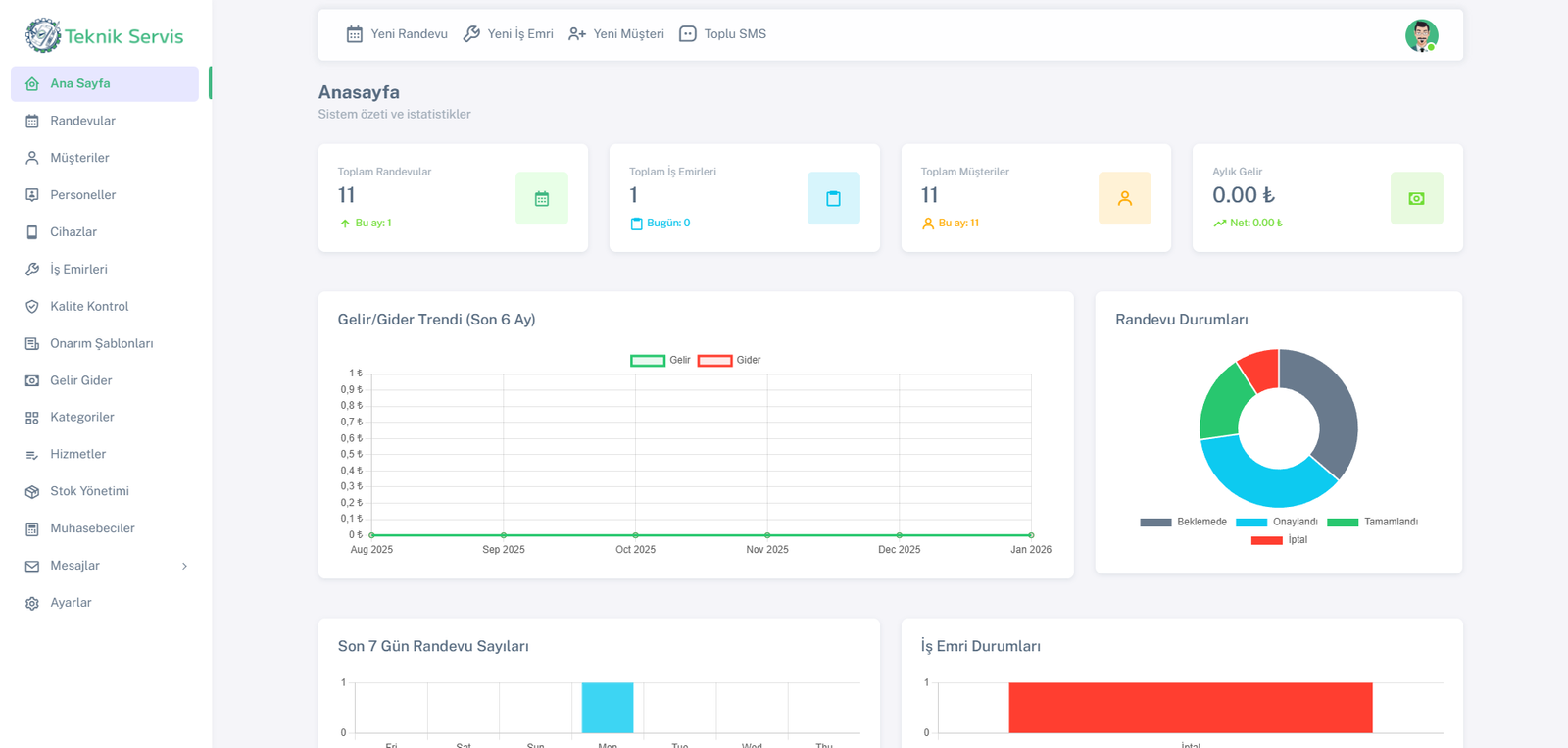Open the Randevular page from sidebar

(x=82, y=121)
